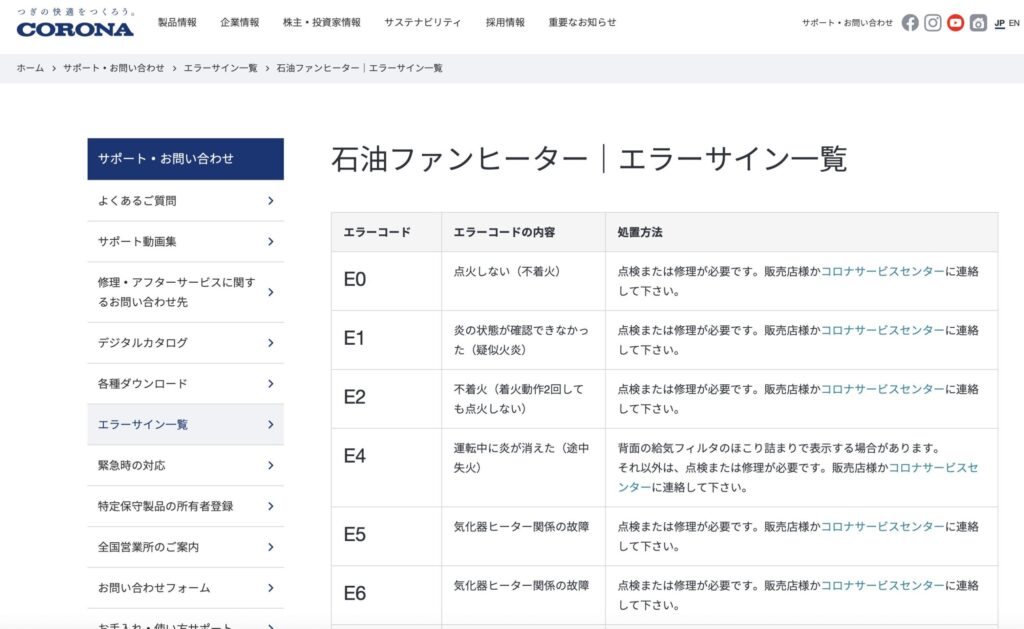Open the YouTube channel icon
The height and width of the screenshot is (629, 1024).
tap(956, 21)
